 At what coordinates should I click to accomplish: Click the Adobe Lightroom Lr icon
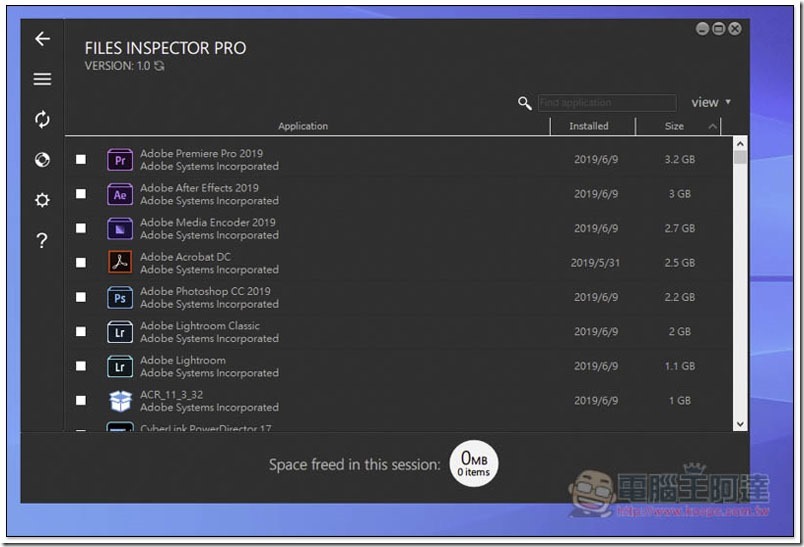coord(120,366)
